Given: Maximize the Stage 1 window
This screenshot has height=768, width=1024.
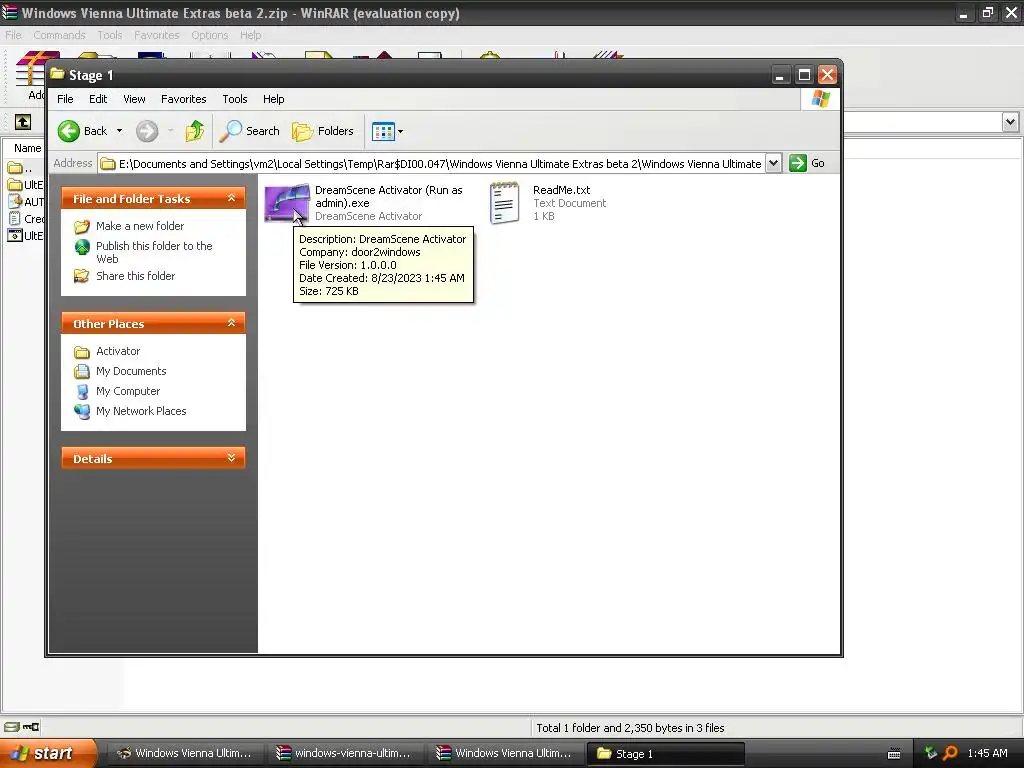Looking at the screenshot, I should click(x=804, y=75).
